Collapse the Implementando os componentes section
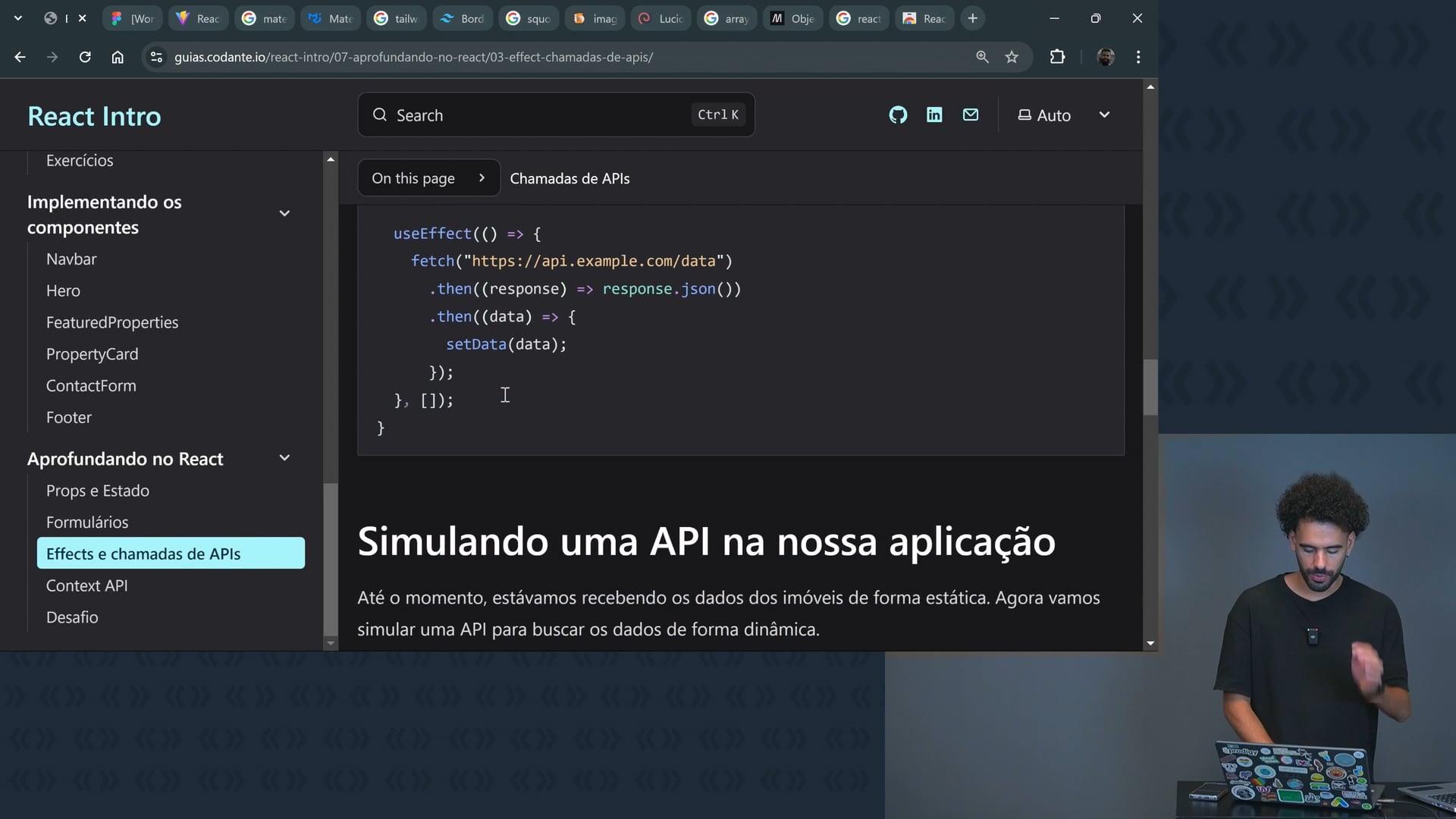Viewport: 1456px width, 819px height. 284,214
